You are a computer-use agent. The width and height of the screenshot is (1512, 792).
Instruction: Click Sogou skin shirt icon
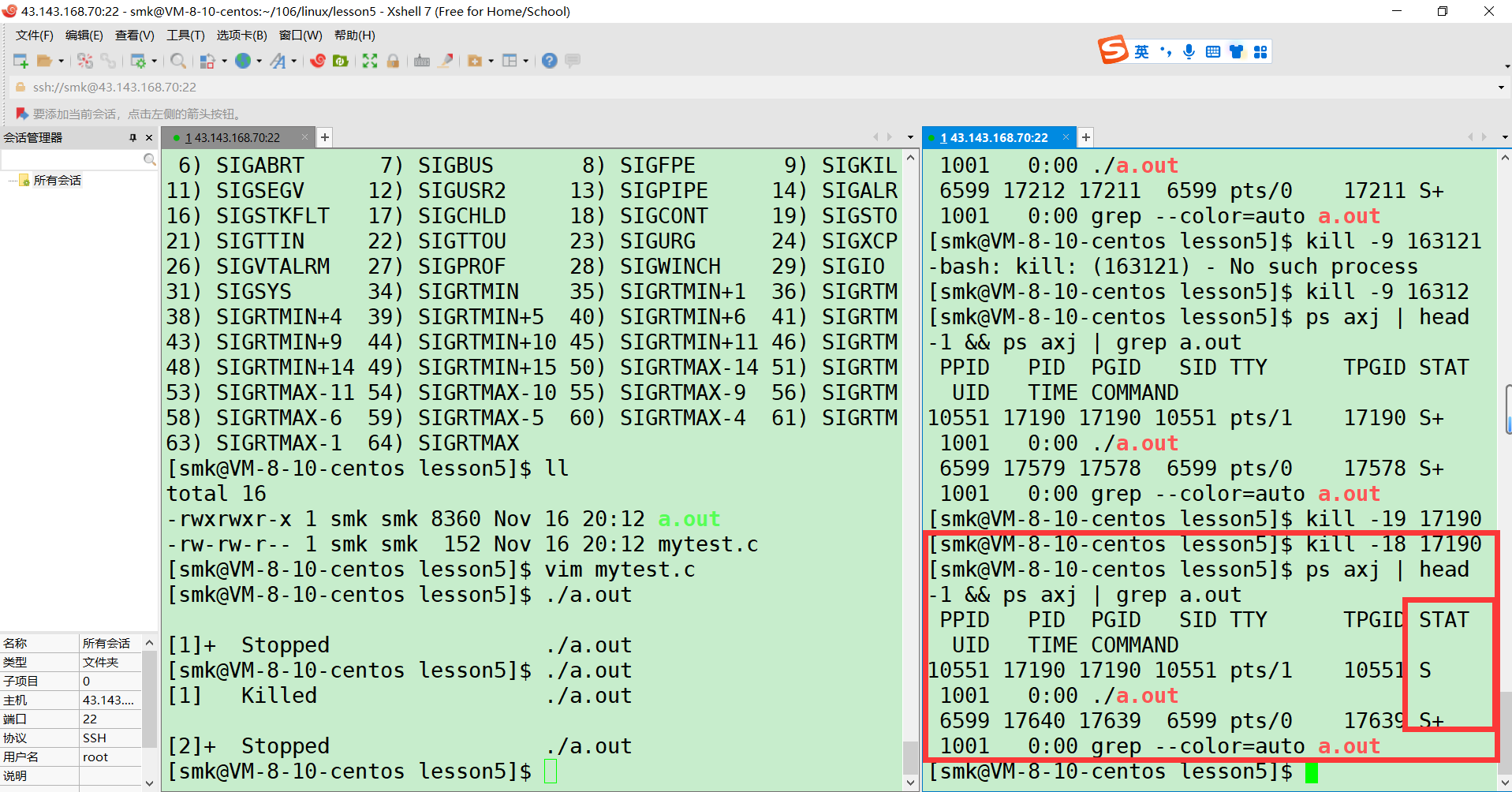(x=1237, y=52)
